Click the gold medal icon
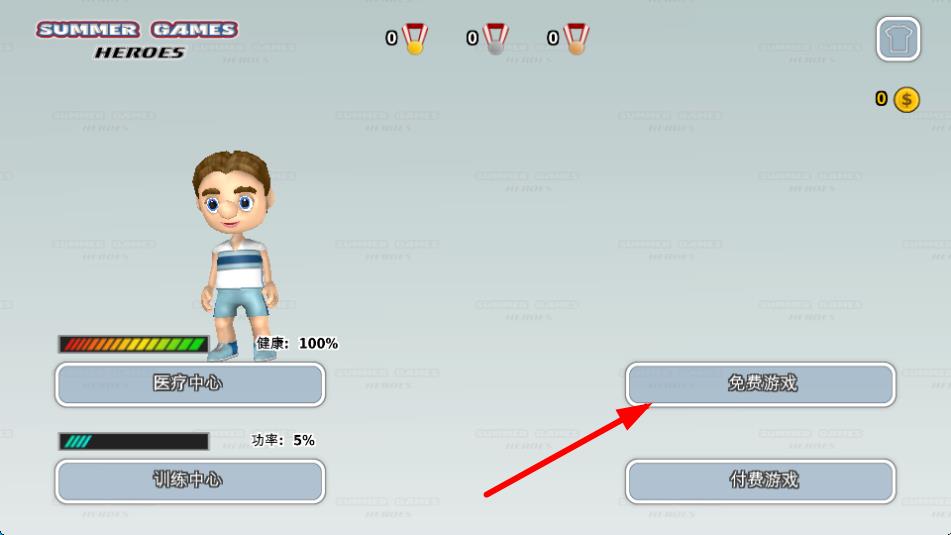 (415, 39)
